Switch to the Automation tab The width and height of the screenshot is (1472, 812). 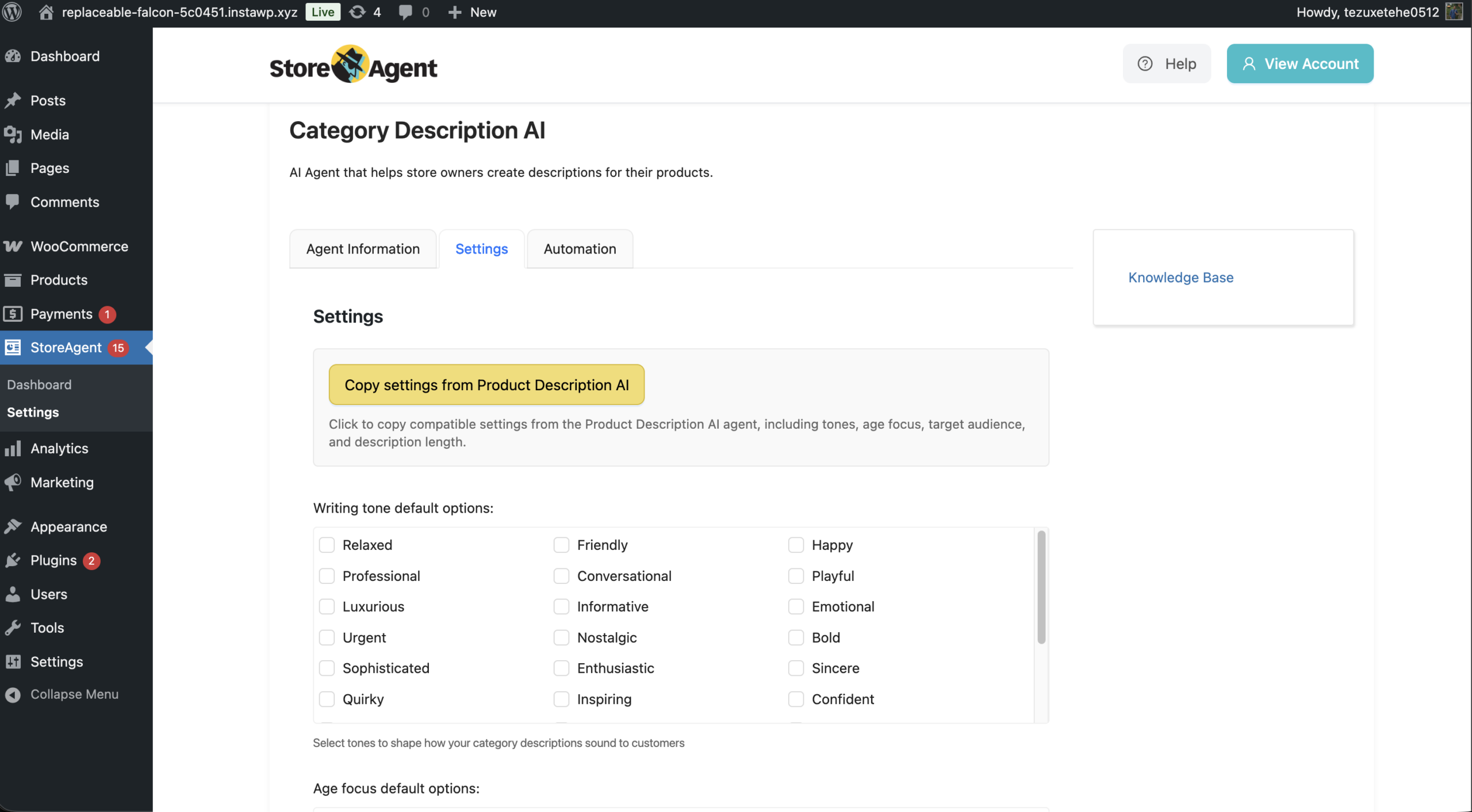(580, 249)
